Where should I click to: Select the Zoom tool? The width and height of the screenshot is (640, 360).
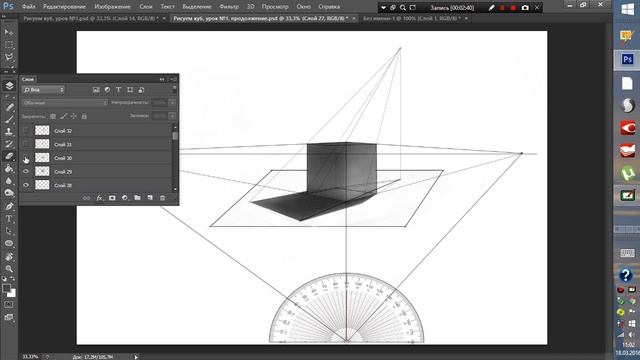point(9,269)
